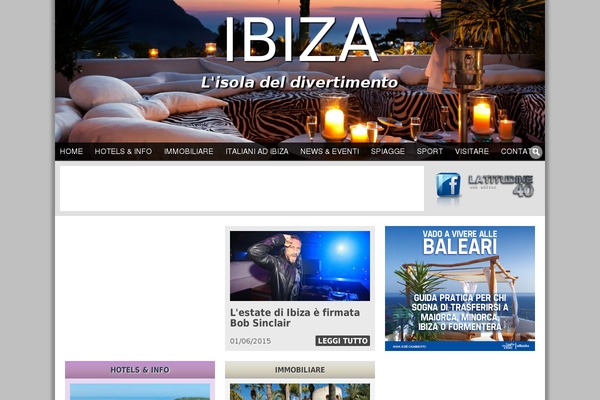The height and width of the screenshot is (400, 600).
Task: Select Italiani ad Ibiza in navigation
Action: click(257, 151)
